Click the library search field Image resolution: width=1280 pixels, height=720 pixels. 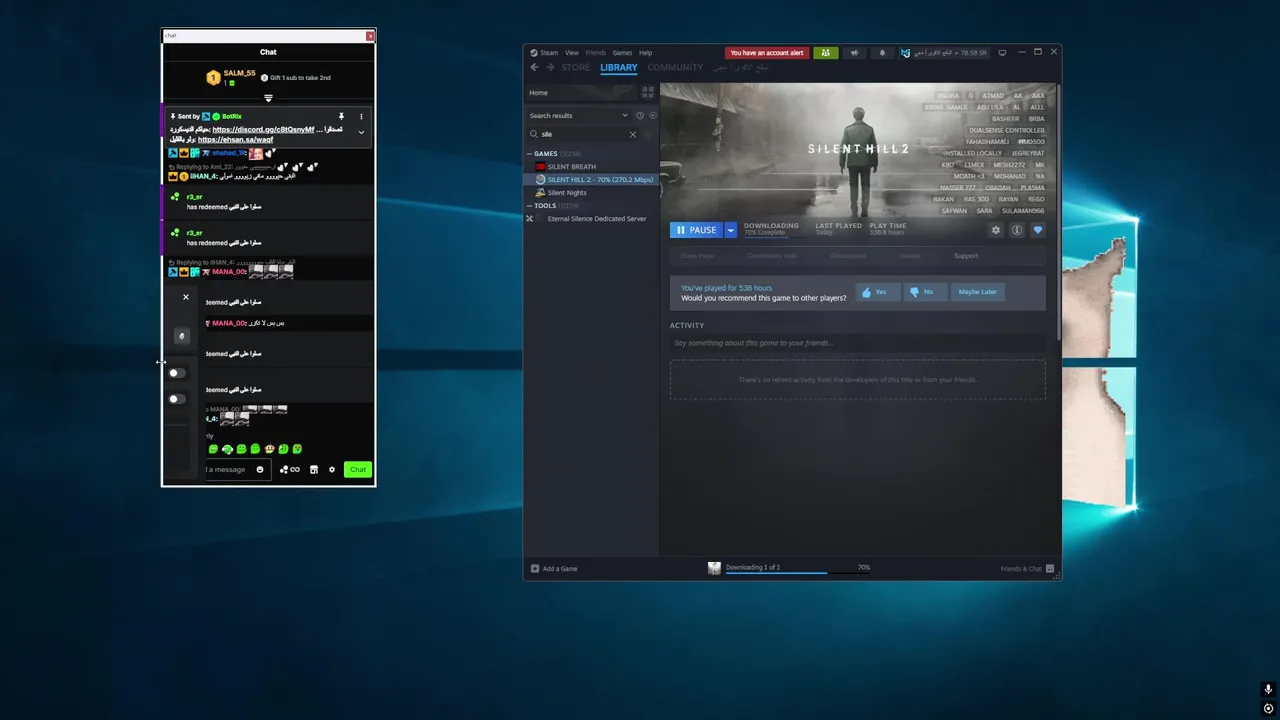click(582, 134)
